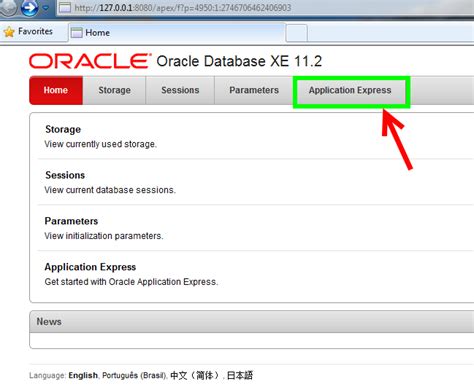This screenshot has height=392, width=474.
Task: Switch to the Sessions tab
Action: (180, 90)
